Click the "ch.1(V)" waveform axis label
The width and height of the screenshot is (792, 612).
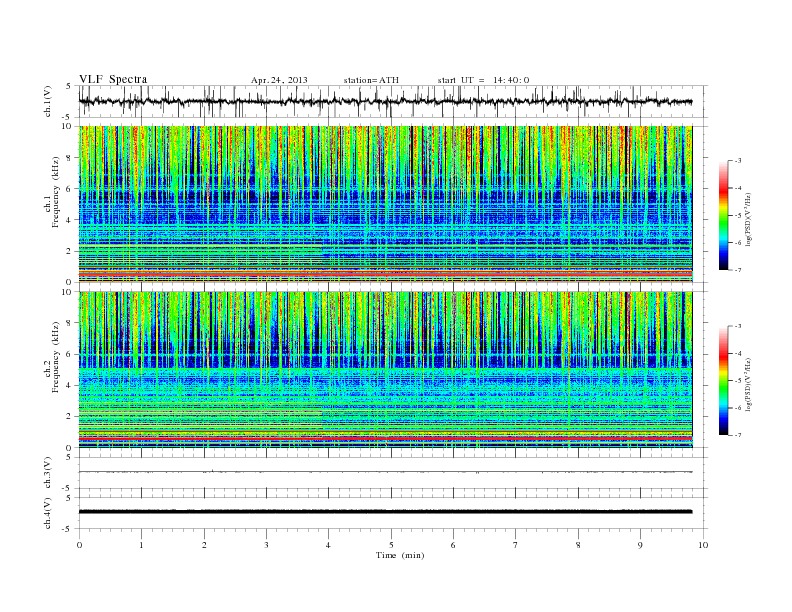point(48,101)
